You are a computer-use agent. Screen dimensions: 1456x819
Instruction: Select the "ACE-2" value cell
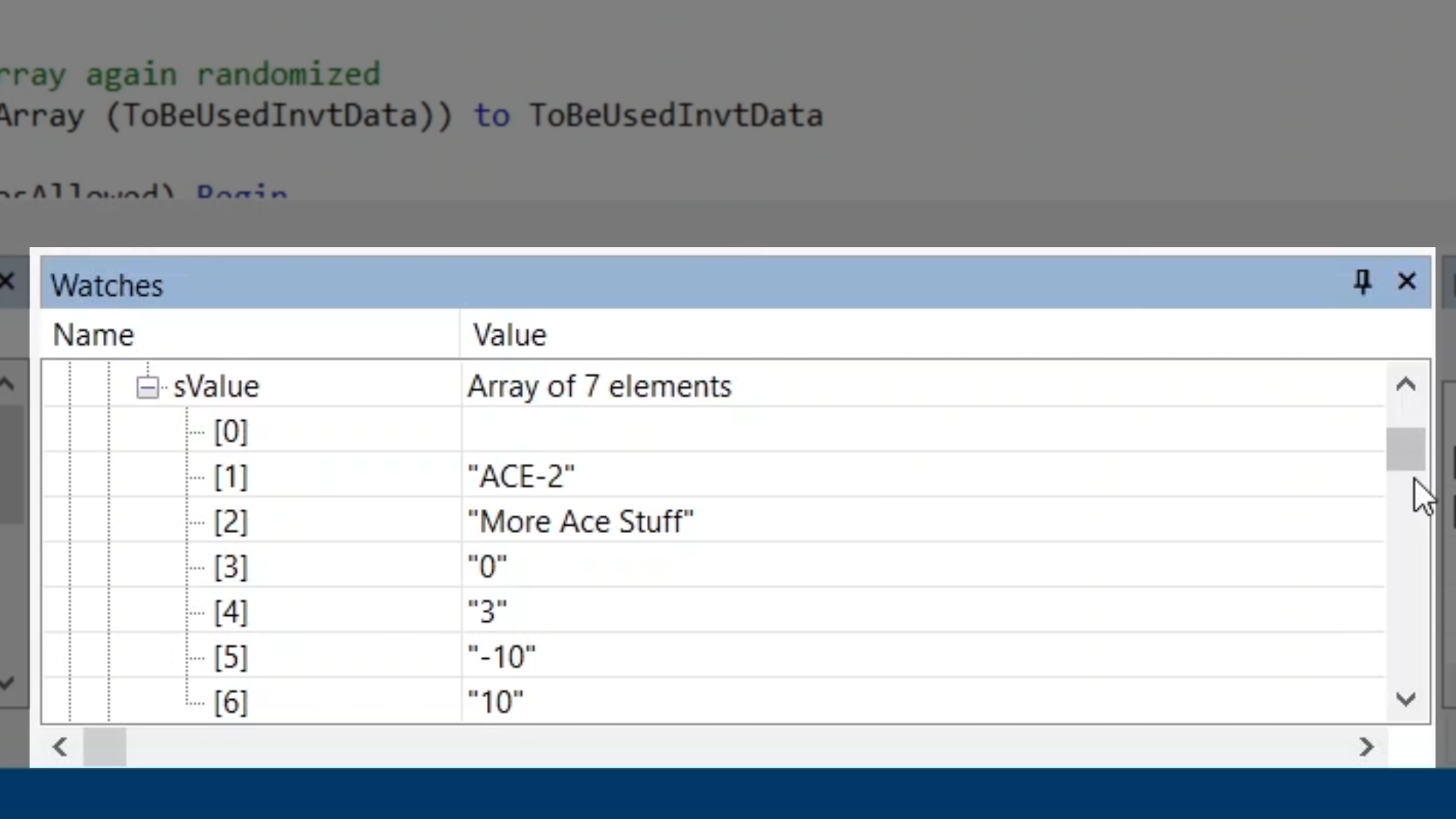point(521,477)
